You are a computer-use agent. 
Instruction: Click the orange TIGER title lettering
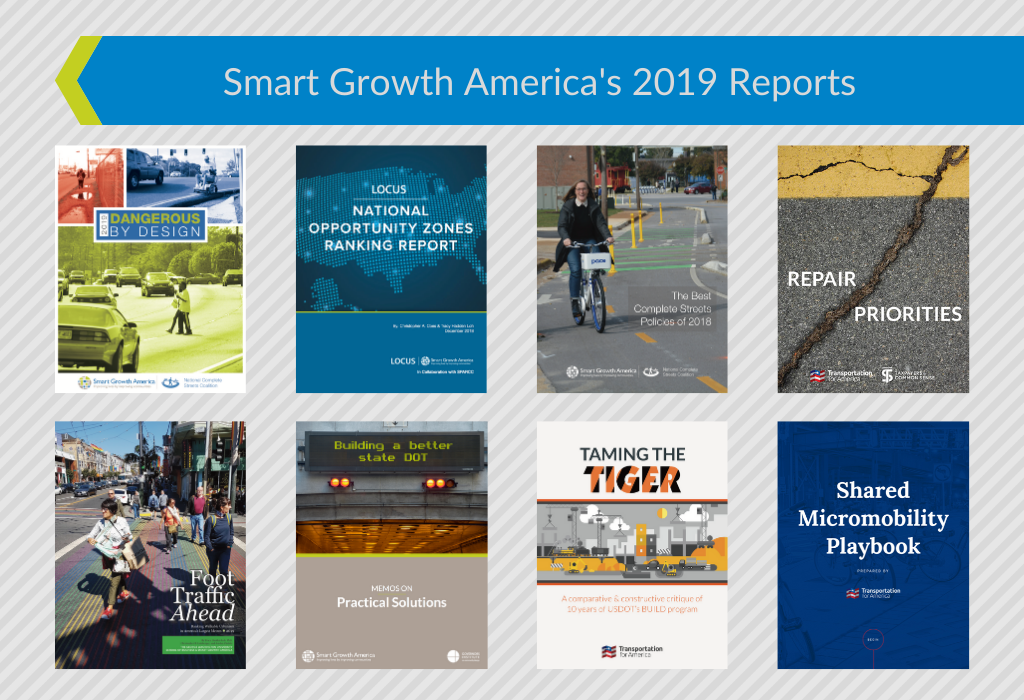pyautogui.click(x=632, y=479)
